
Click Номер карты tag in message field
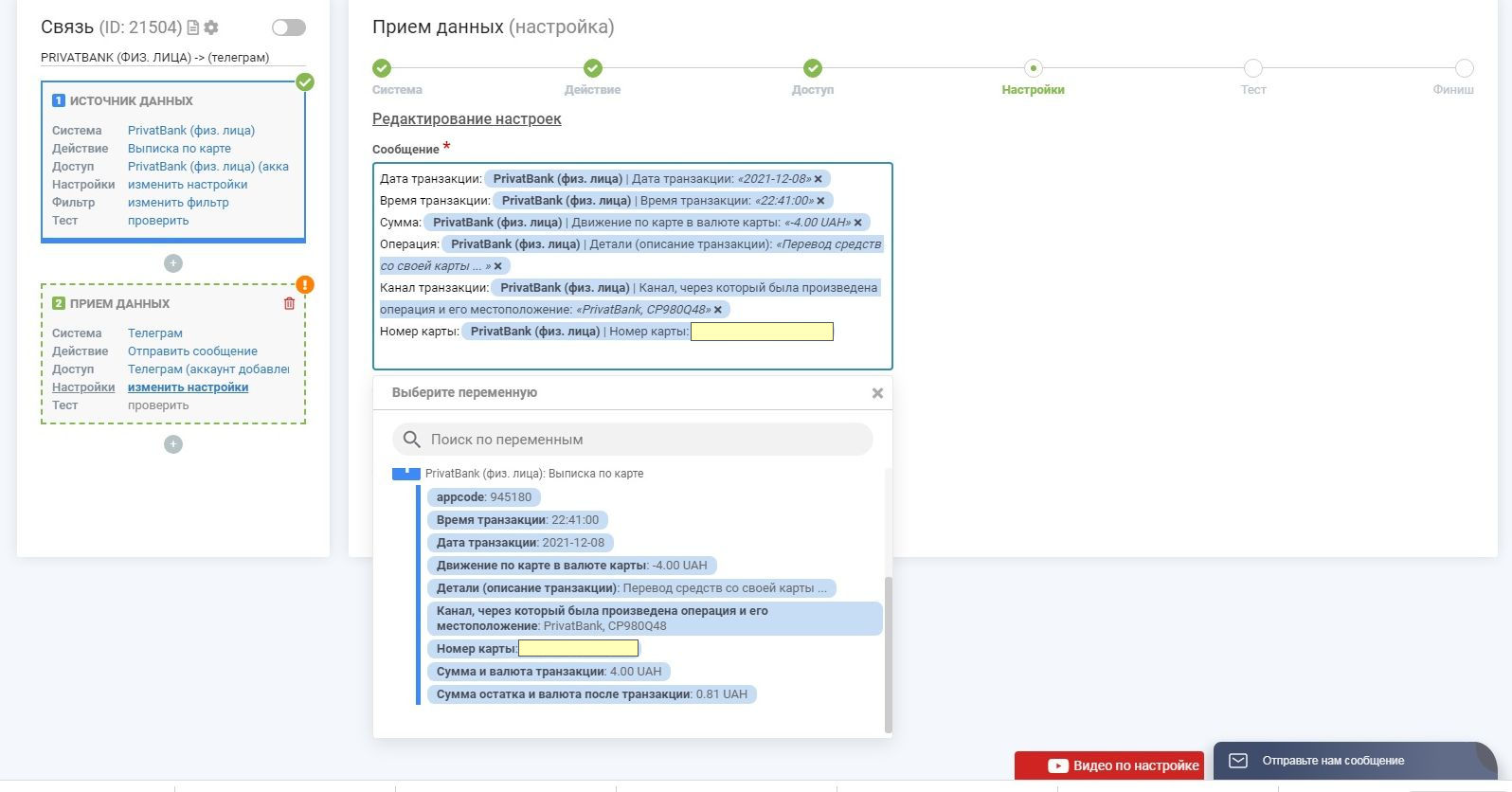(x=648, y=332)
